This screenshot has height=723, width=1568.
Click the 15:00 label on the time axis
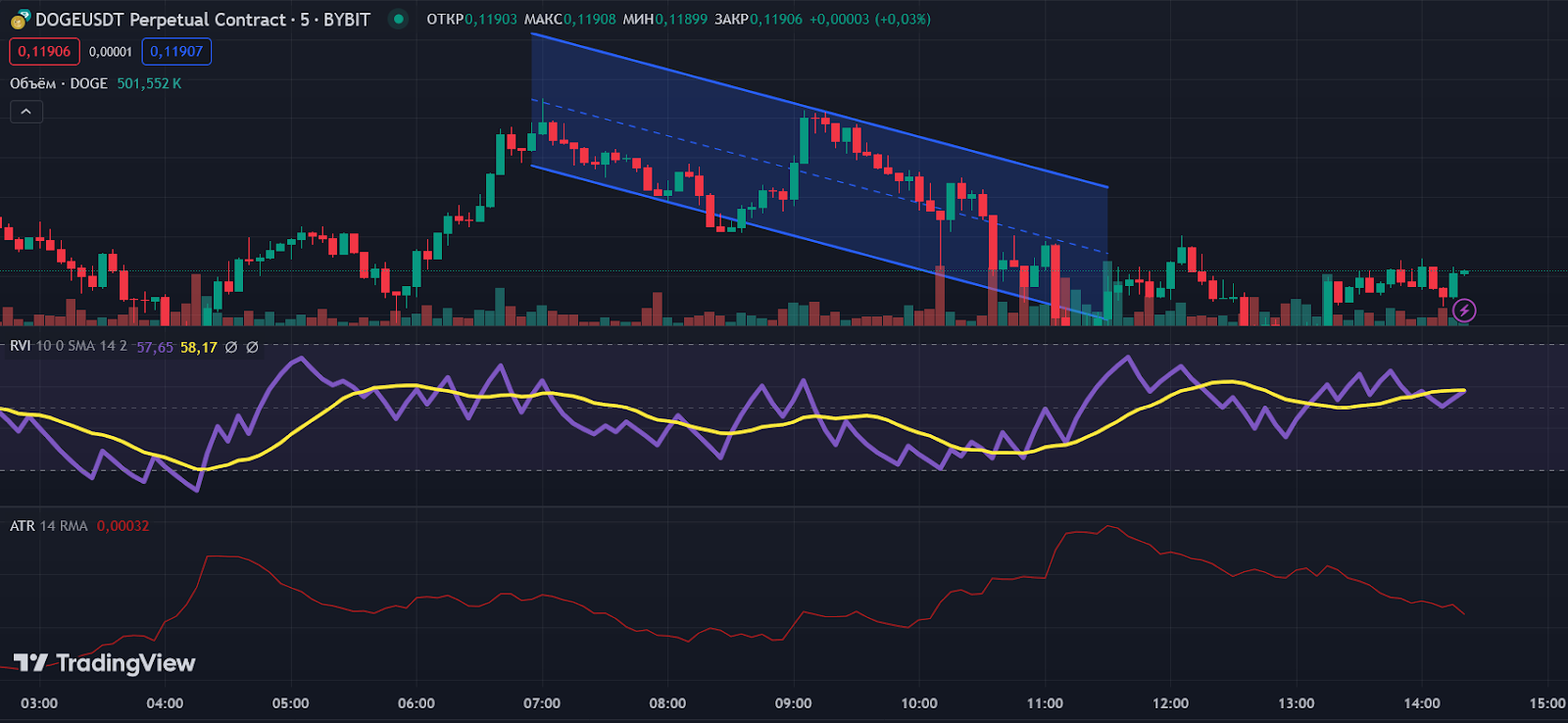pos(1547,703)
